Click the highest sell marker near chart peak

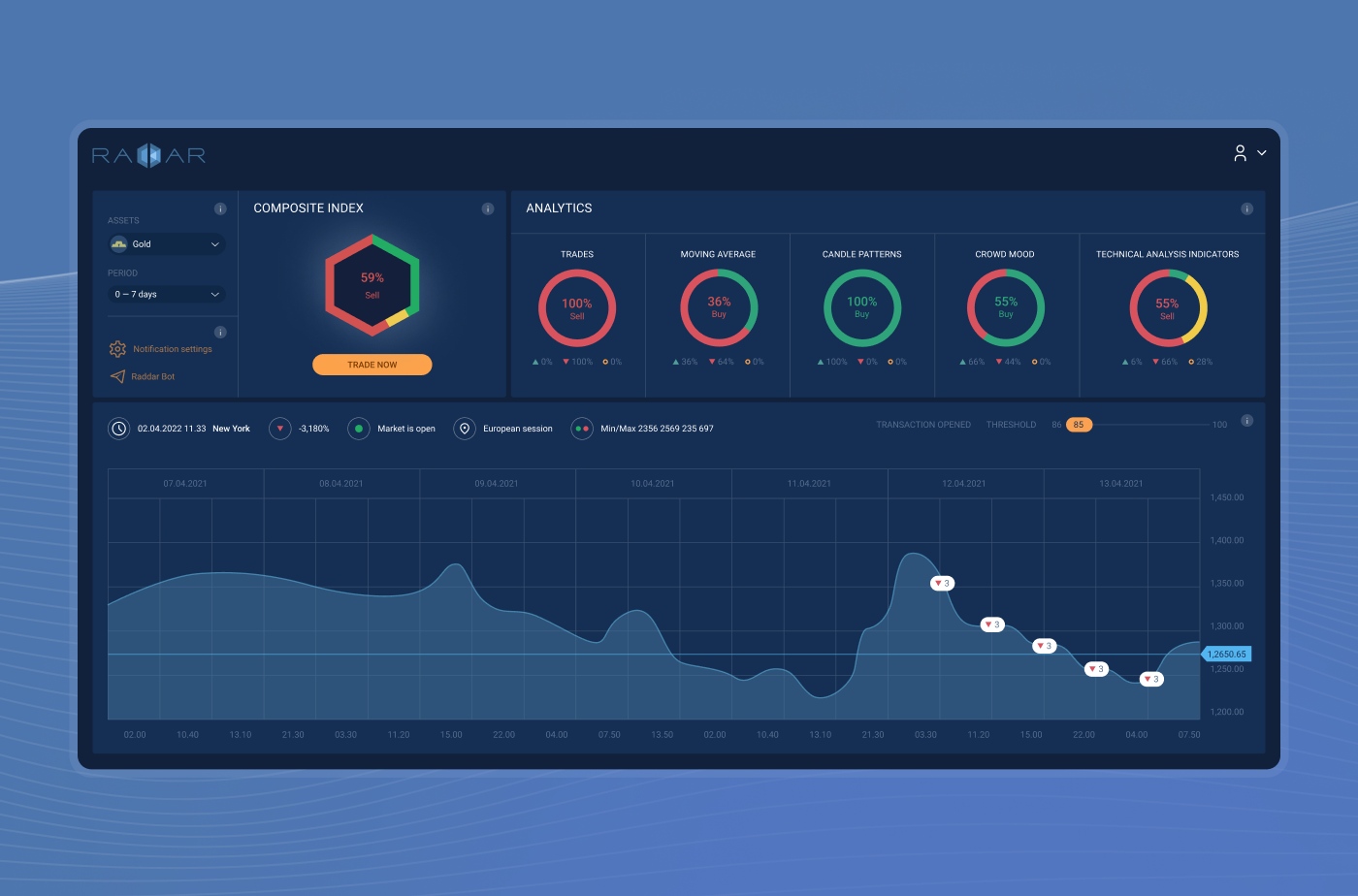coord(942,584)
